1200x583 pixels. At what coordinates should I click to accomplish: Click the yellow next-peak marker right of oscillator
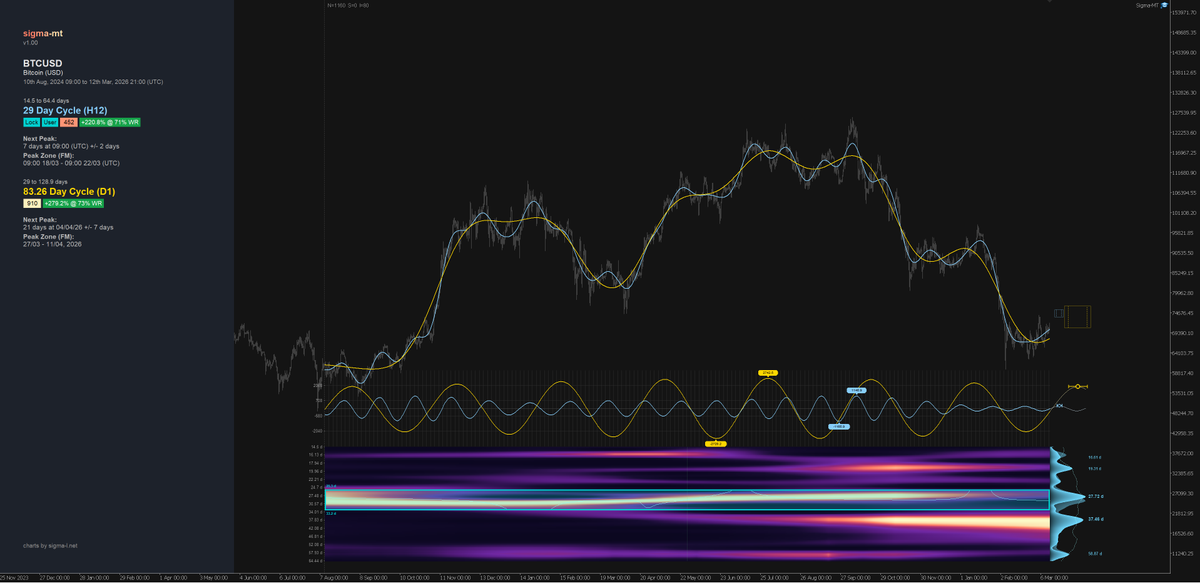[1077, 386]
